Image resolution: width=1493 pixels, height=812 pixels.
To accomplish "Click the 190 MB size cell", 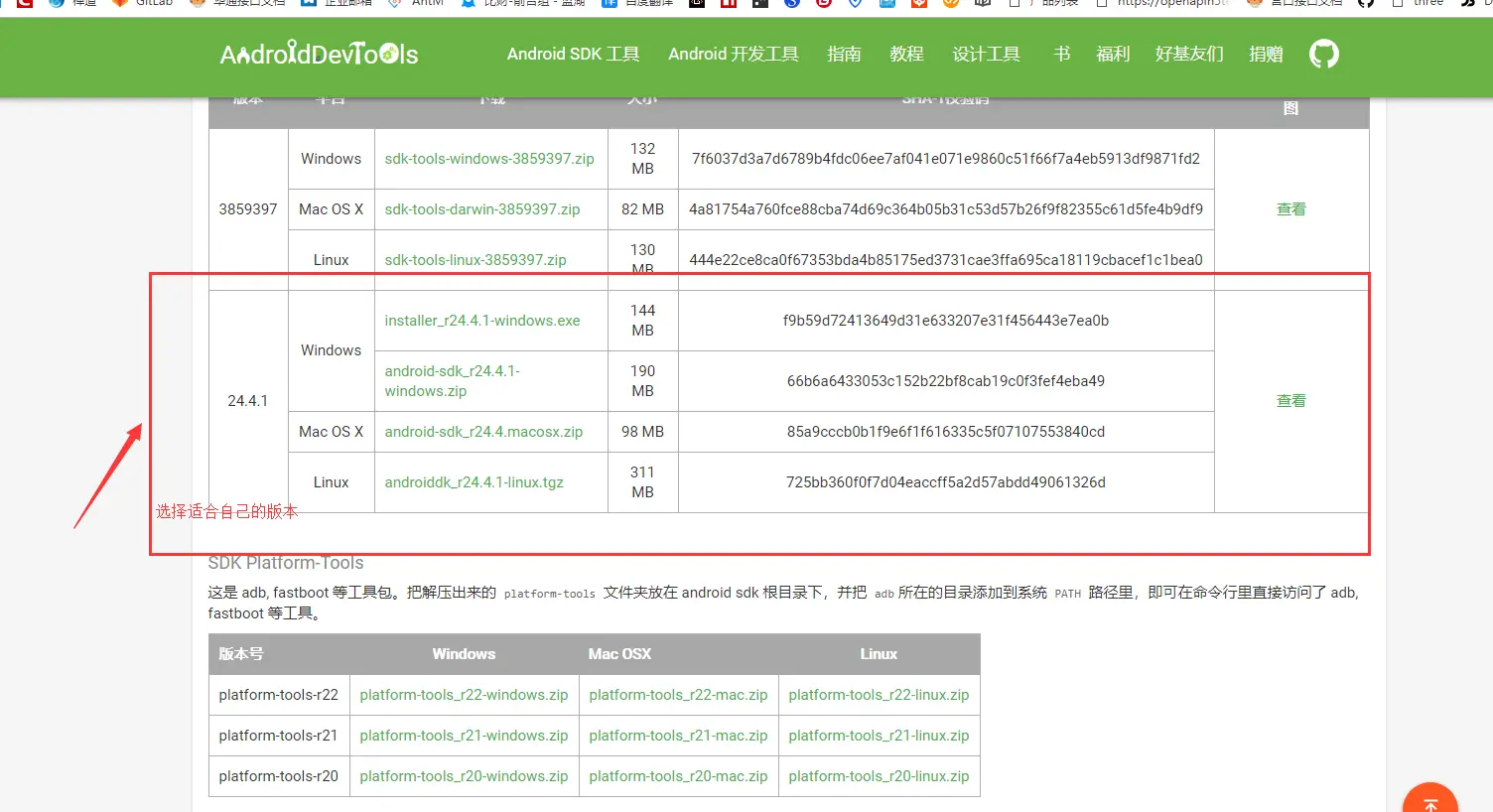I will (x=643, y=381).
